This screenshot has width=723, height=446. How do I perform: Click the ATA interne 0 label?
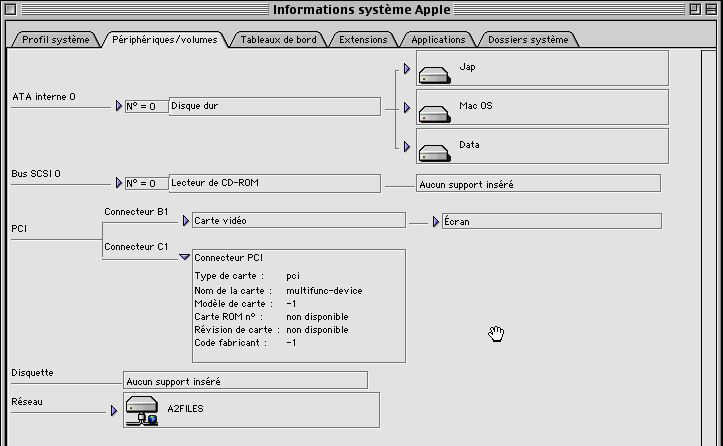(43, 97)
